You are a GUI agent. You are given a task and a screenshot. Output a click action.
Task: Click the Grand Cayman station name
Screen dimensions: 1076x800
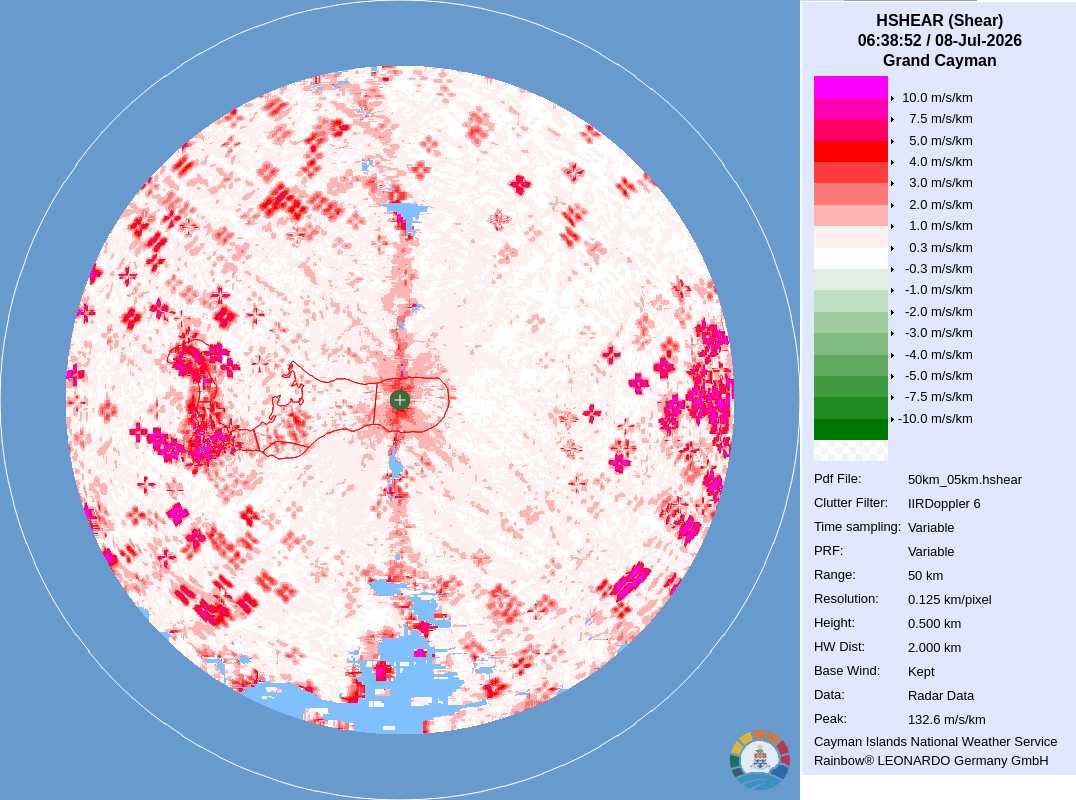tap(939, 60)
